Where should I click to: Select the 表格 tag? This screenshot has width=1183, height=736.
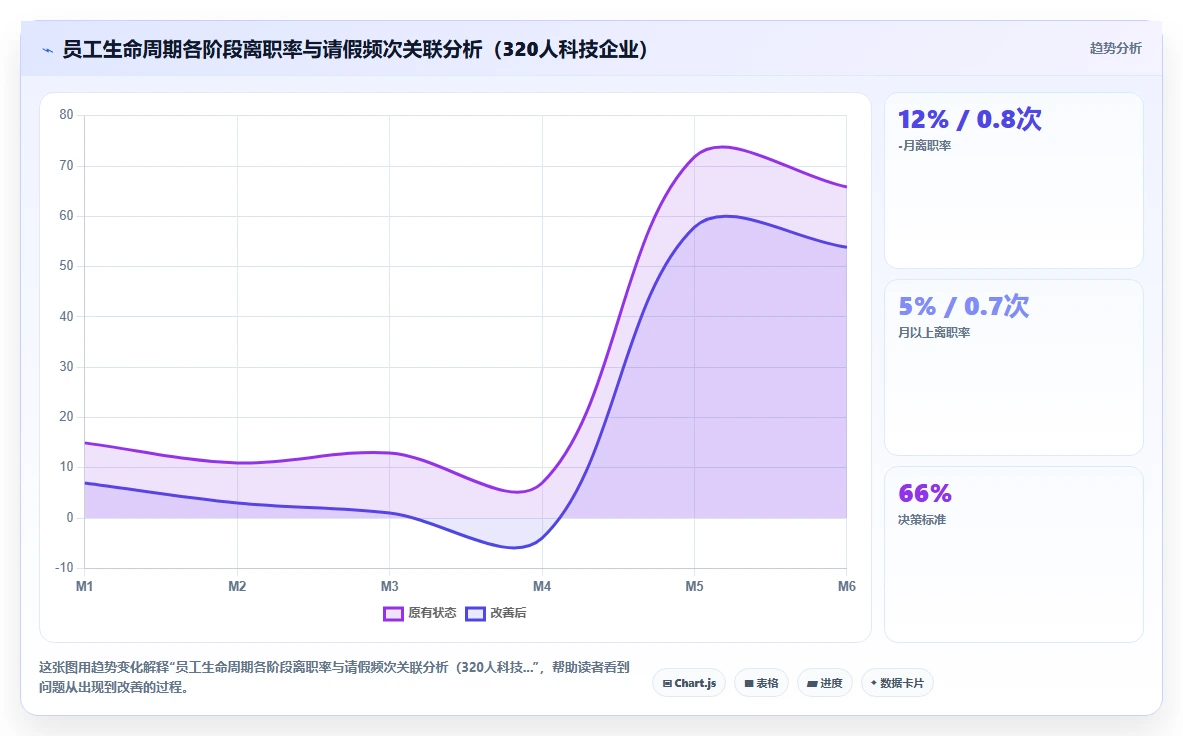761,683
